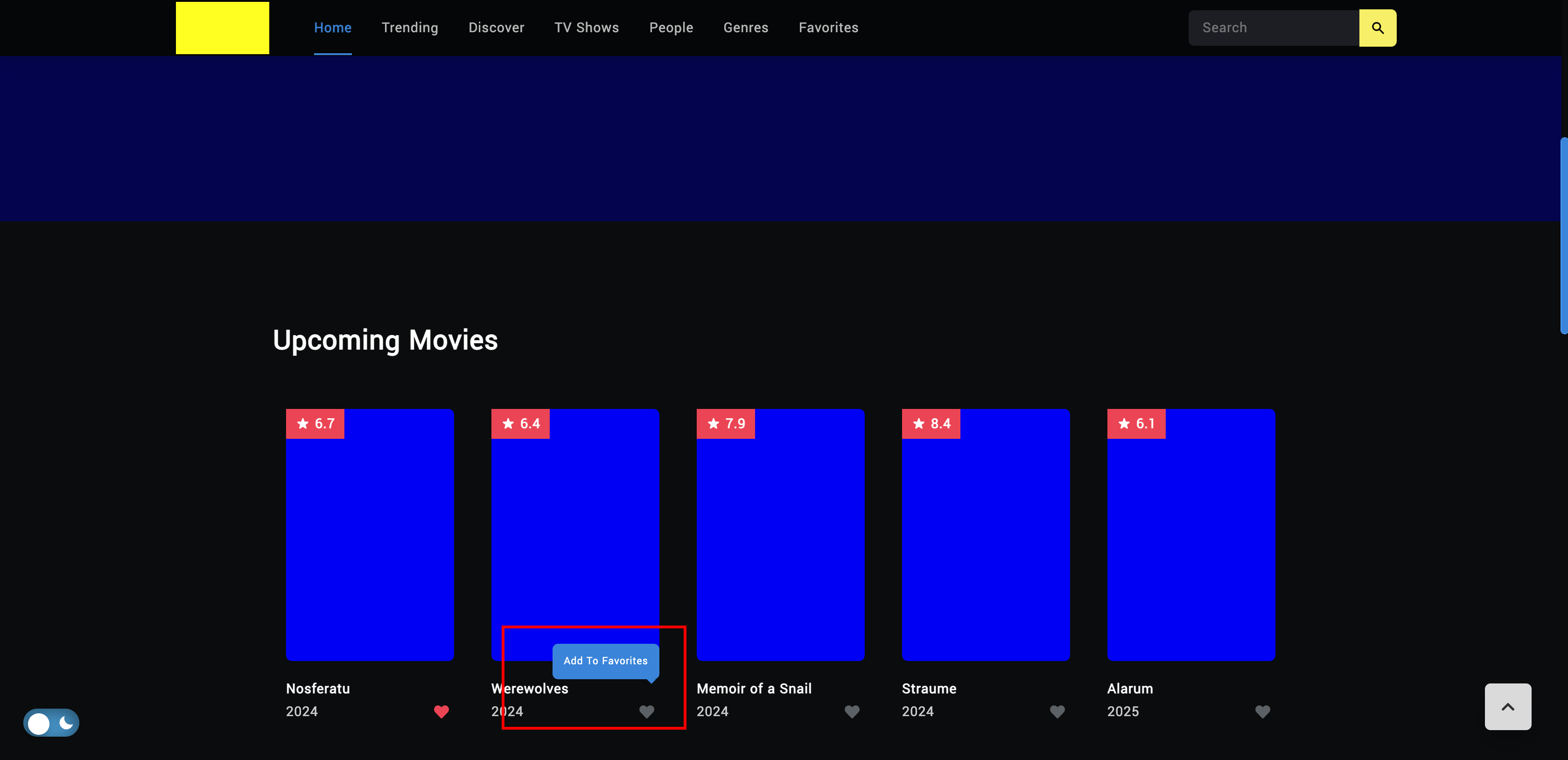Add Werewolves to favorites with heart icon
The image size is (1568, 760).
click(646, 711)
